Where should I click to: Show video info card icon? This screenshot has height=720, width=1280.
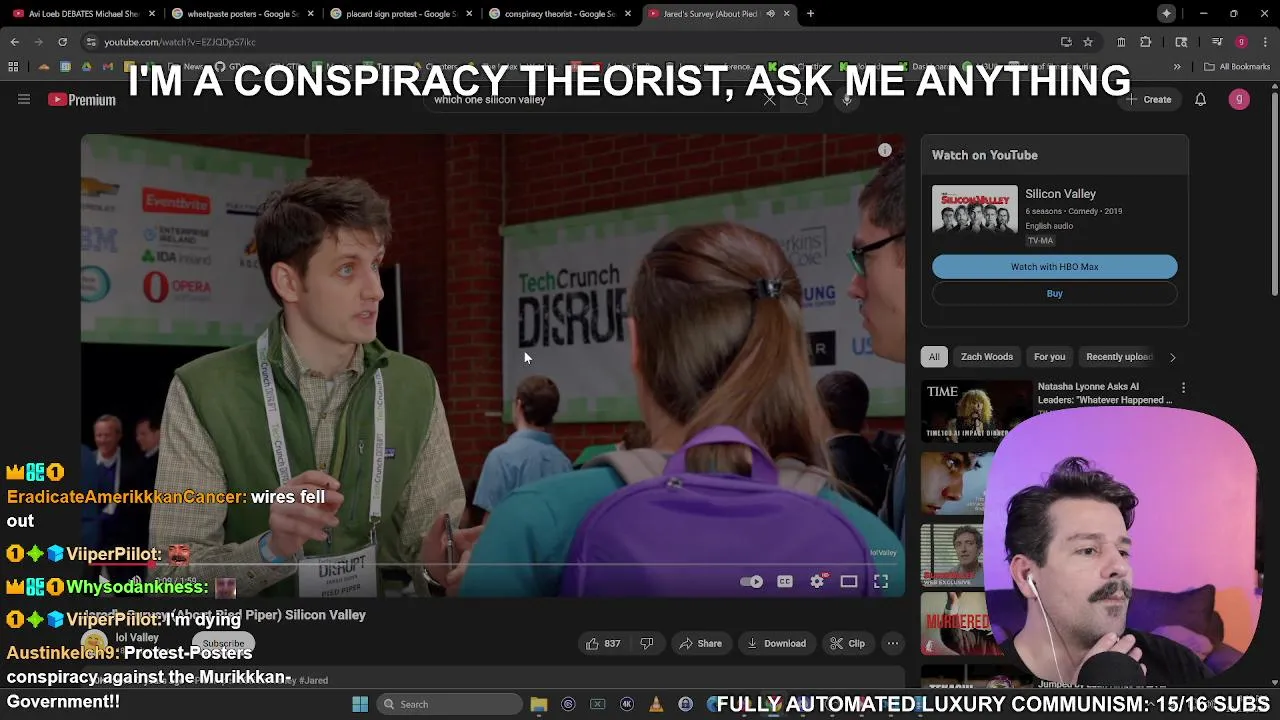885,150
